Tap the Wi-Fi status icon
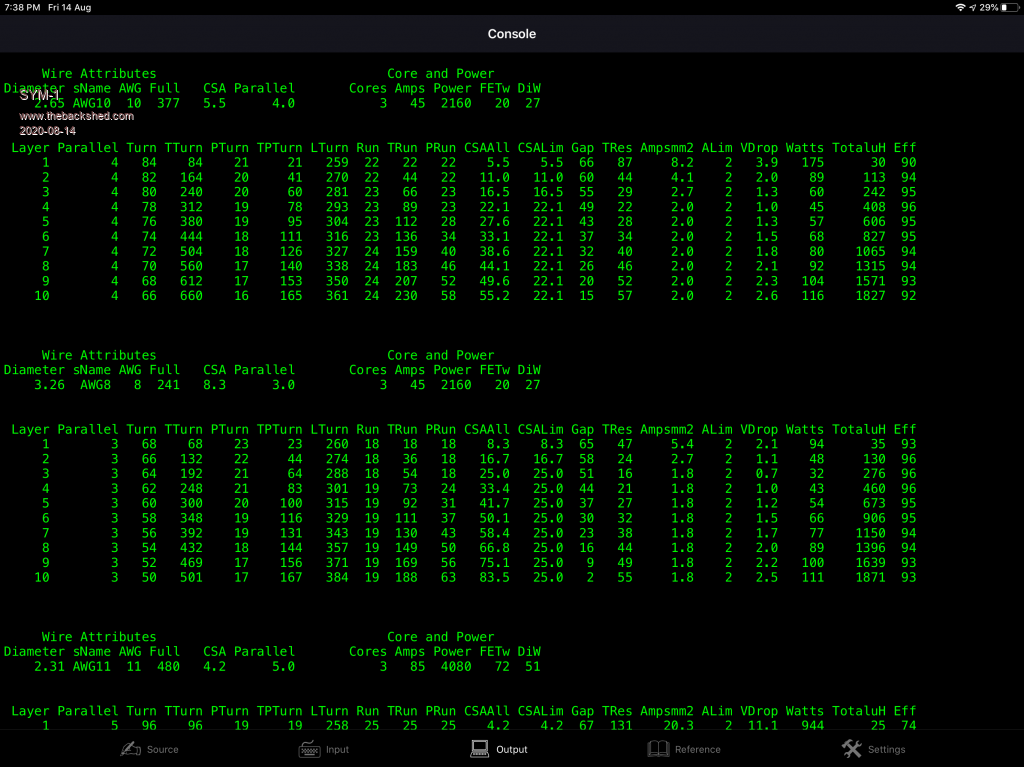1024x767 pixels. click(x=961, y=7)
